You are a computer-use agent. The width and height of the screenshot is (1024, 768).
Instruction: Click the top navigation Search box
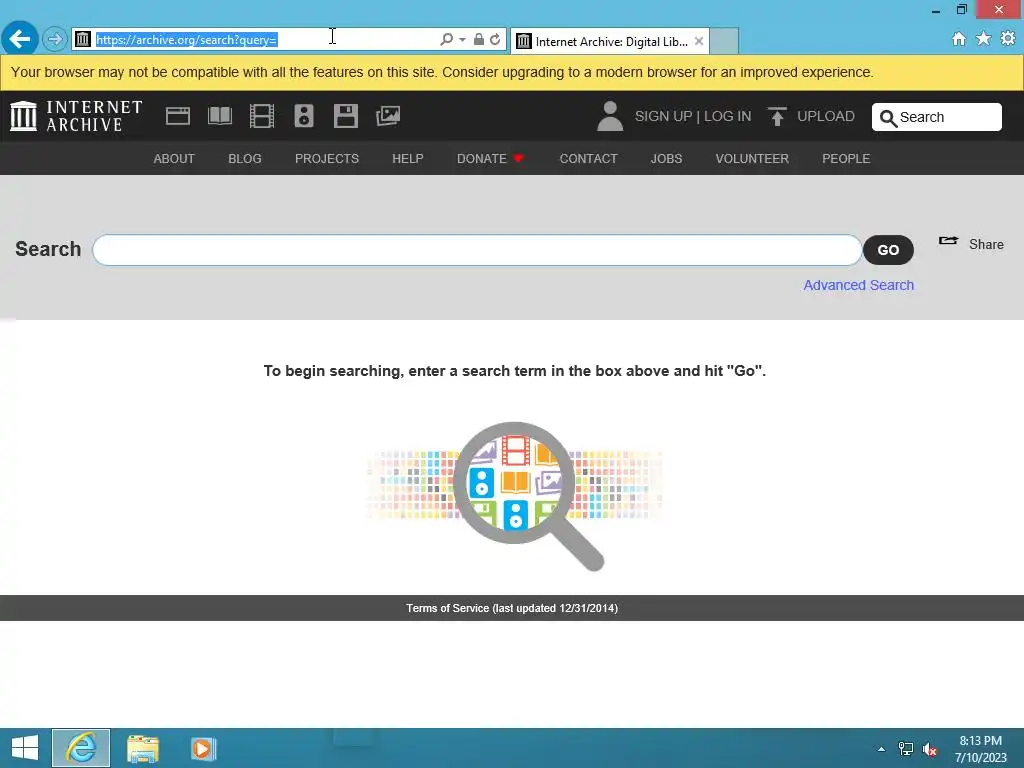[936, 117]
